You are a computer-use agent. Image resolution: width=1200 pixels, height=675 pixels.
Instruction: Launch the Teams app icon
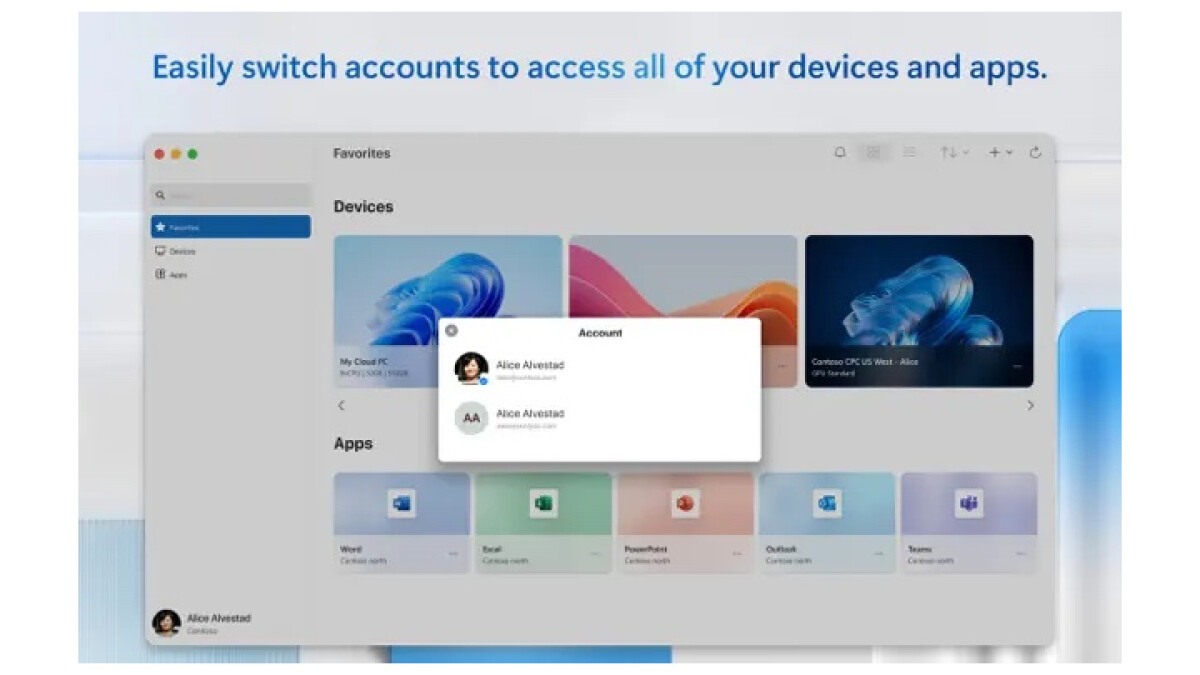[x=968, y=505]
